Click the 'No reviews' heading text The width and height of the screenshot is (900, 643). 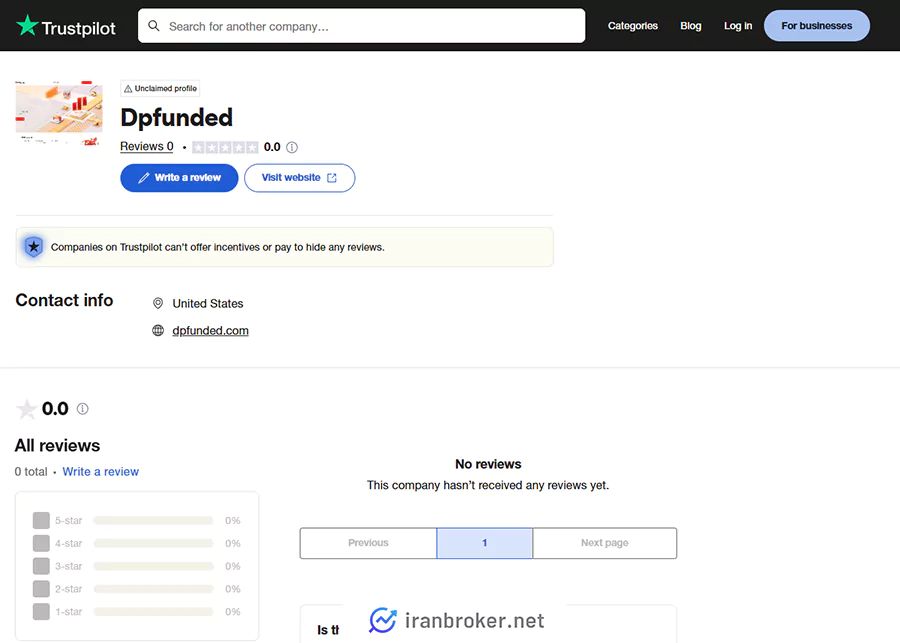point(488,464)
